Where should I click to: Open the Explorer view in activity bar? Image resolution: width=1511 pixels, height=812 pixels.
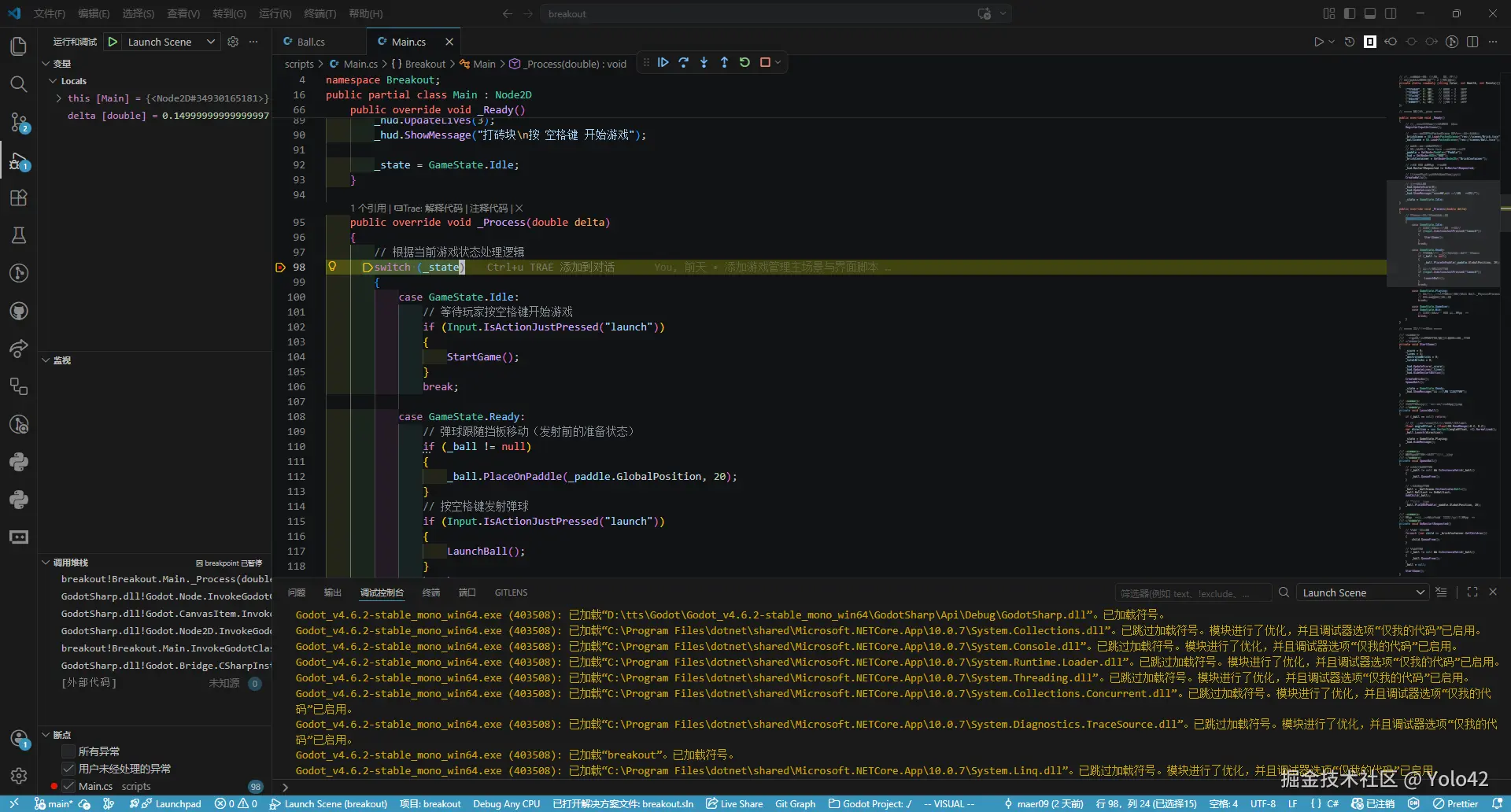[x=19, y=46]
